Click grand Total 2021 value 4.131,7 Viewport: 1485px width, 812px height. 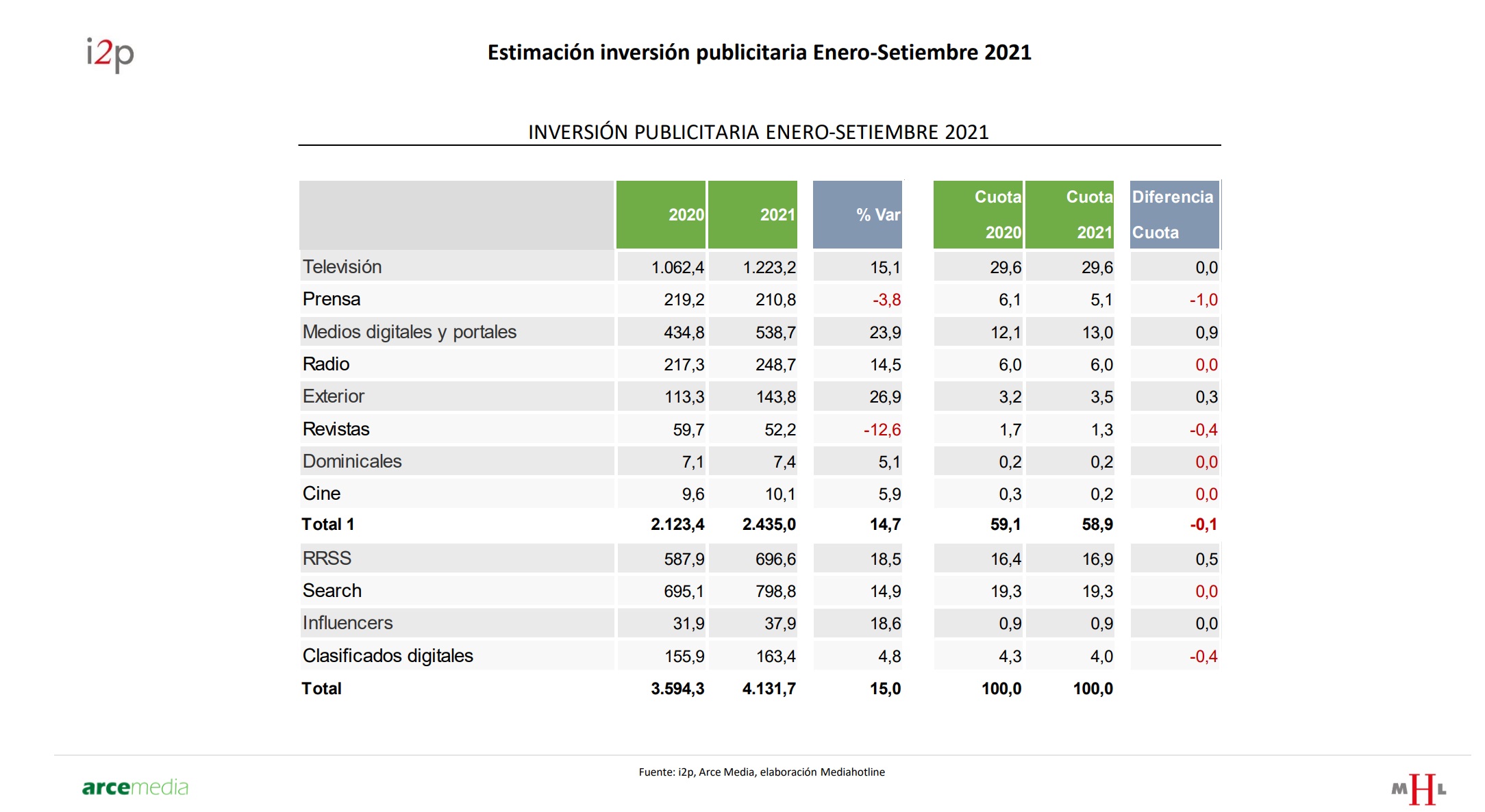769,689
